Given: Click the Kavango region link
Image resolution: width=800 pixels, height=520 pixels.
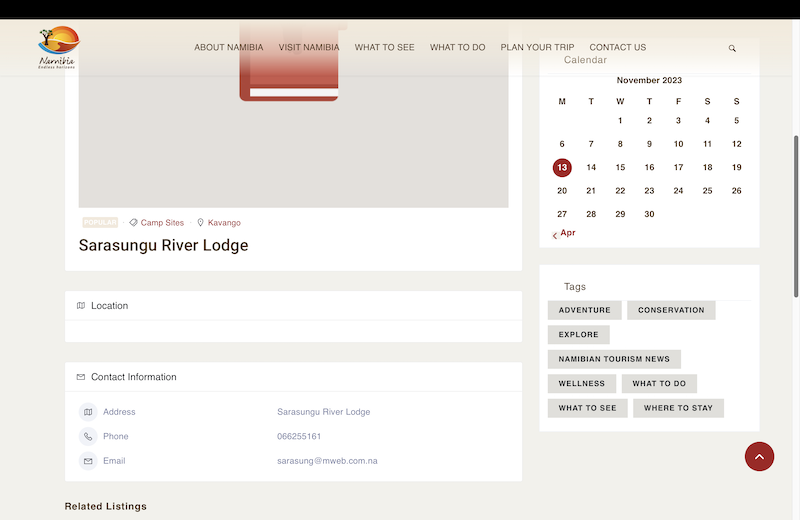Looking at the screenshot, I should point(224,223).
